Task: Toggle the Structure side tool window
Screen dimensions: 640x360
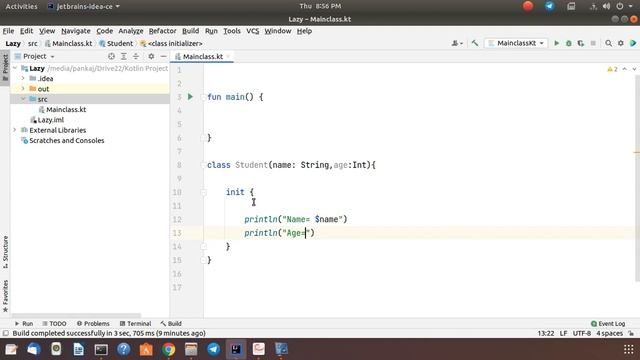Action: 5,252
